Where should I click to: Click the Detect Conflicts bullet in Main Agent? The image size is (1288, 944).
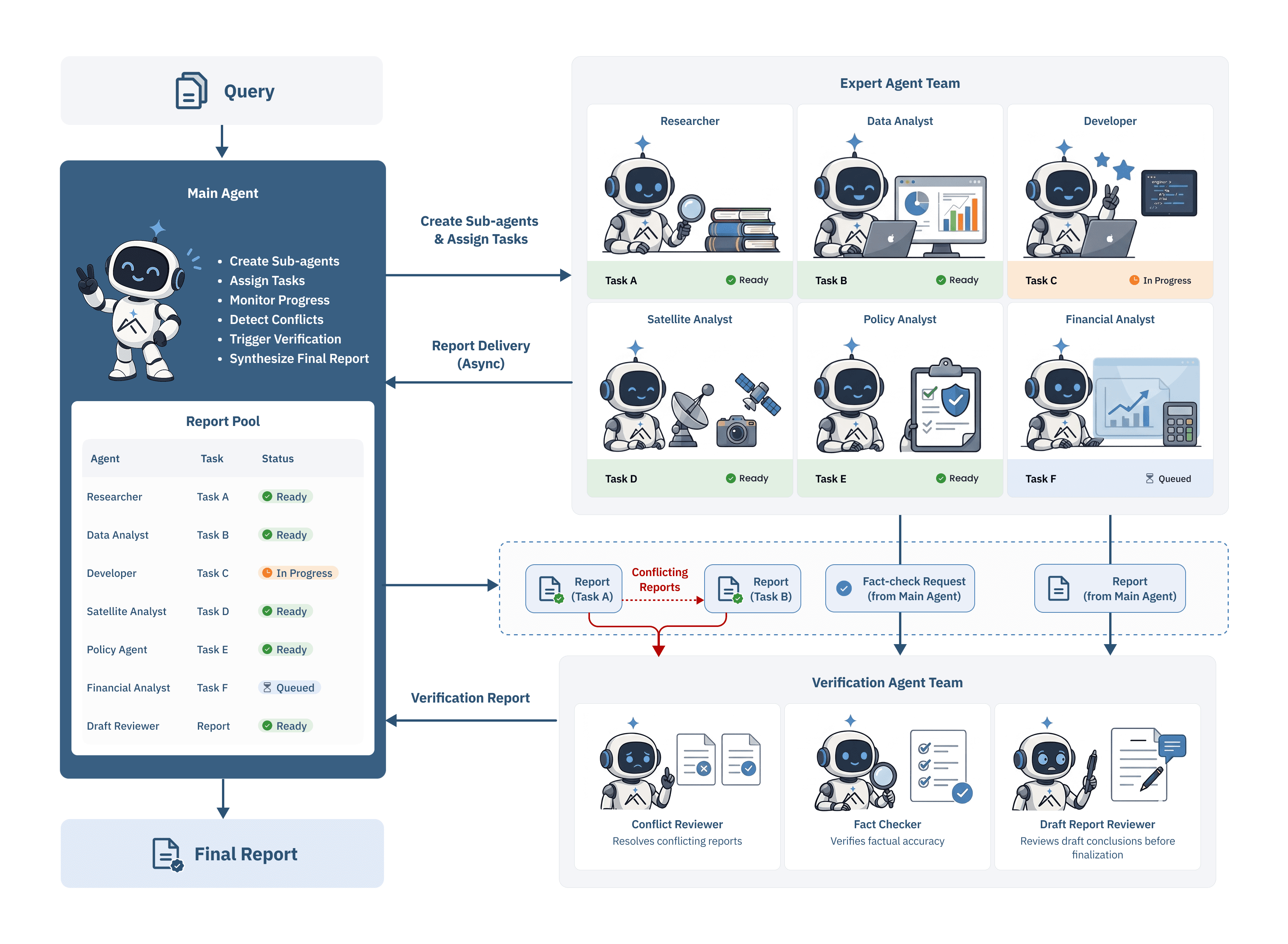(x=276, y=319)
